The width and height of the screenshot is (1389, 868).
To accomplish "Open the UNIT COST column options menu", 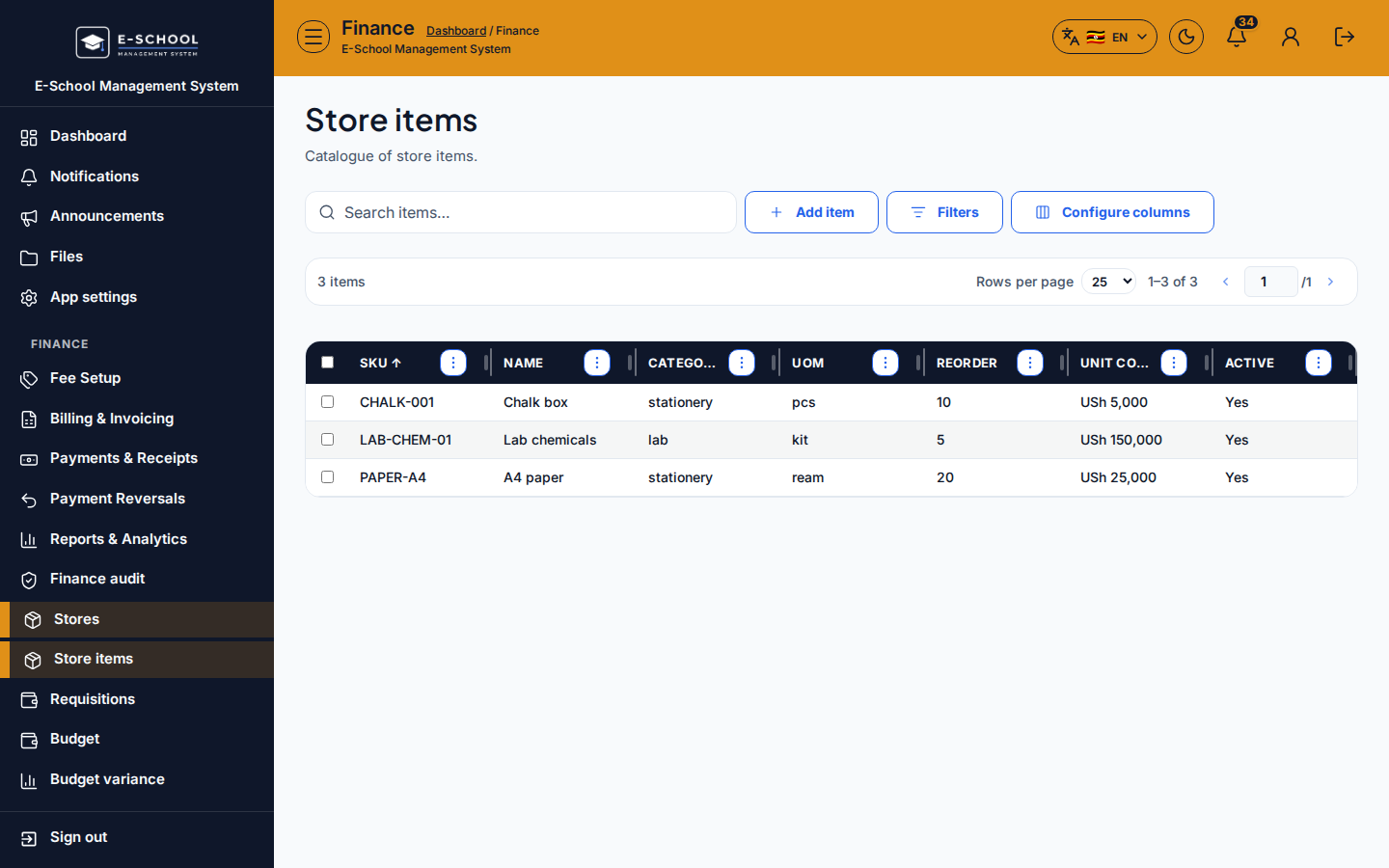I will click(1174, 363).
